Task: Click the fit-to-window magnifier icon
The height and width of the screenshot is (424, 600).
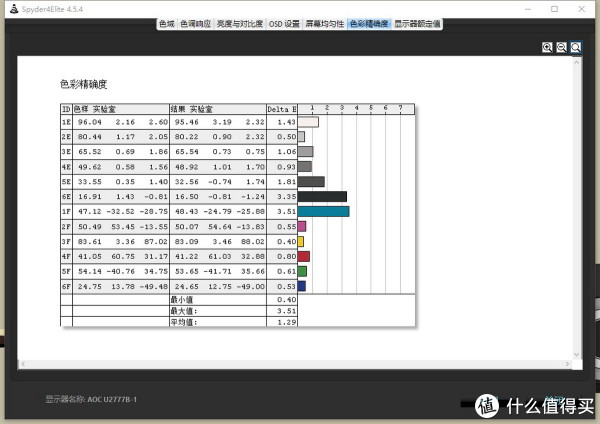Action: 576,47
